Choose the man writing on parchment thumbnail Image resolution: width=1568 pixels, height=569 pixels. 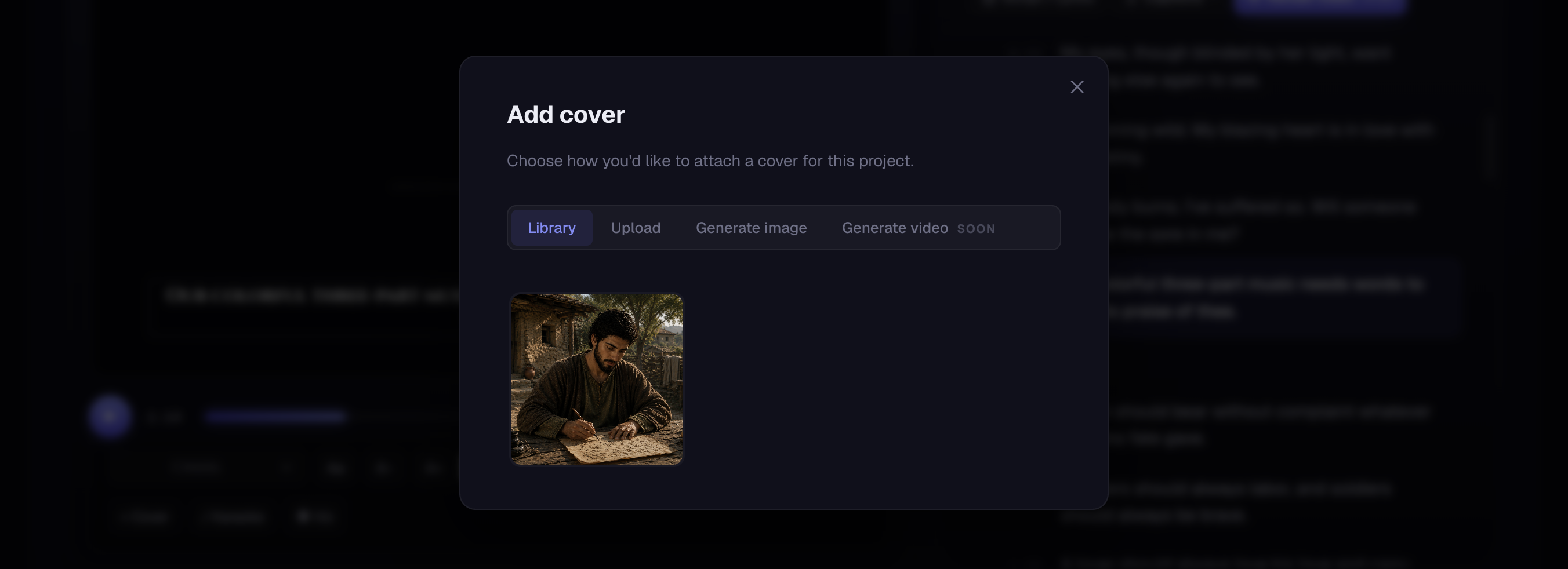click(597, 380)
